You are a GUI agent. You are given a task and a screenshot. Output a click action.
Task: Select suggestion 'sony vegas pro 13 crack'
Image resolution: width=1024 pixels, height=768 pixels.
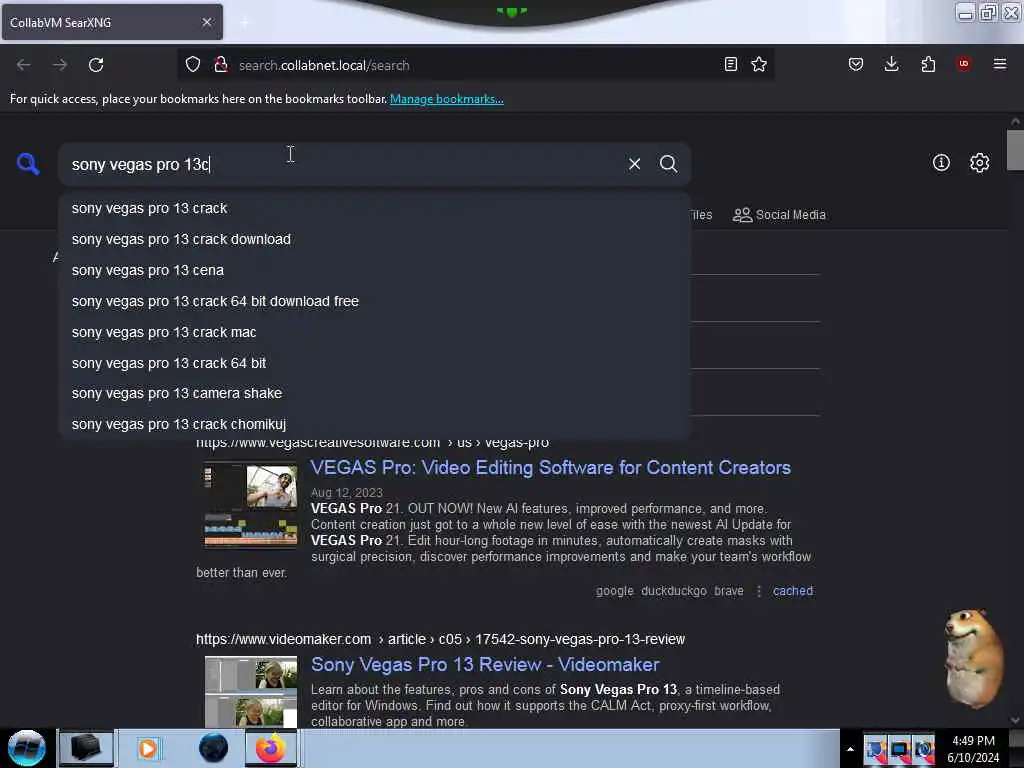(x=374, y=208)
